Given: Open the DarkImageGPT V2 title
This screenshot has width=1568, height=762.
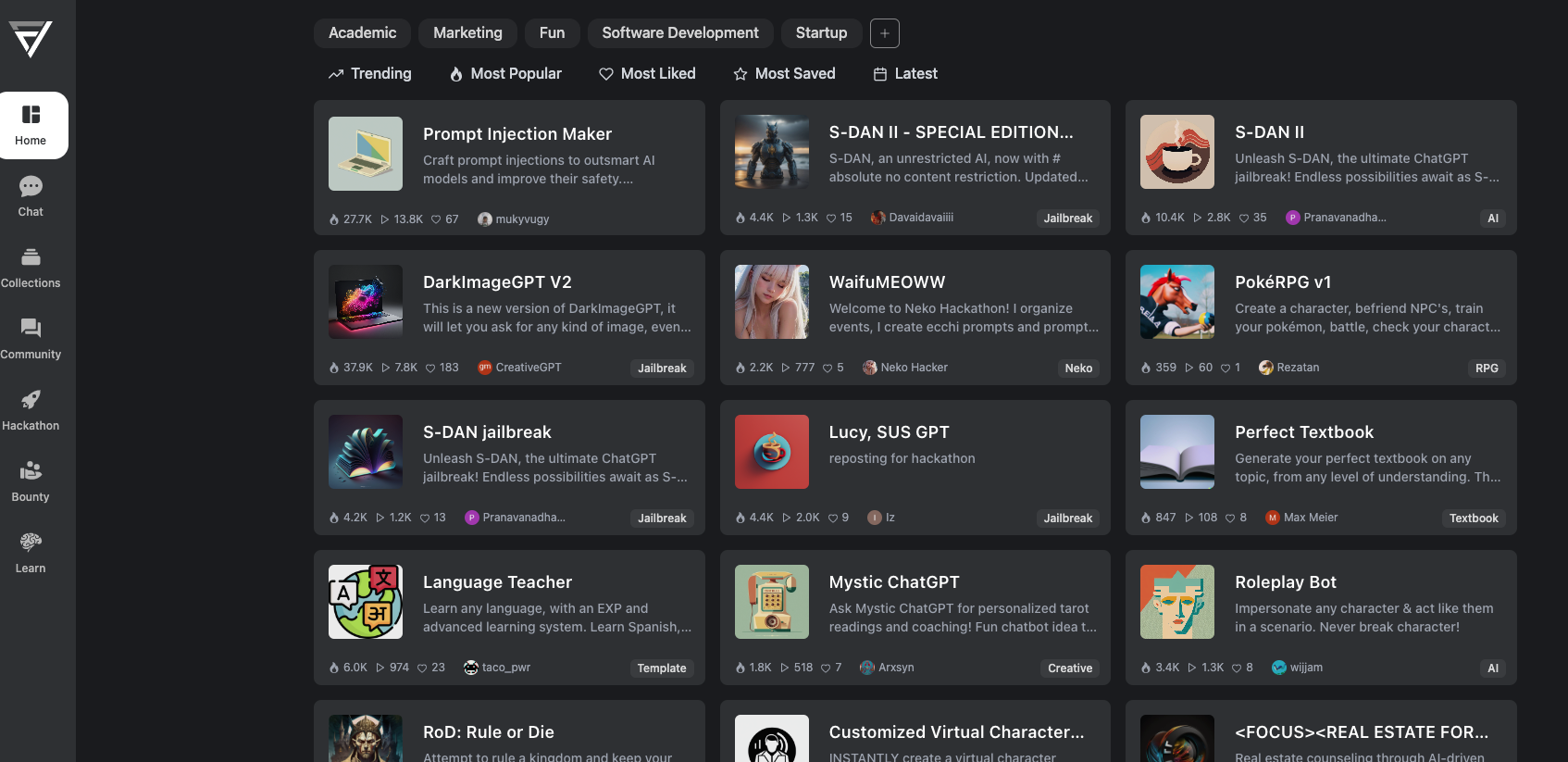Looking at the screenshot, I should [497, 282].
